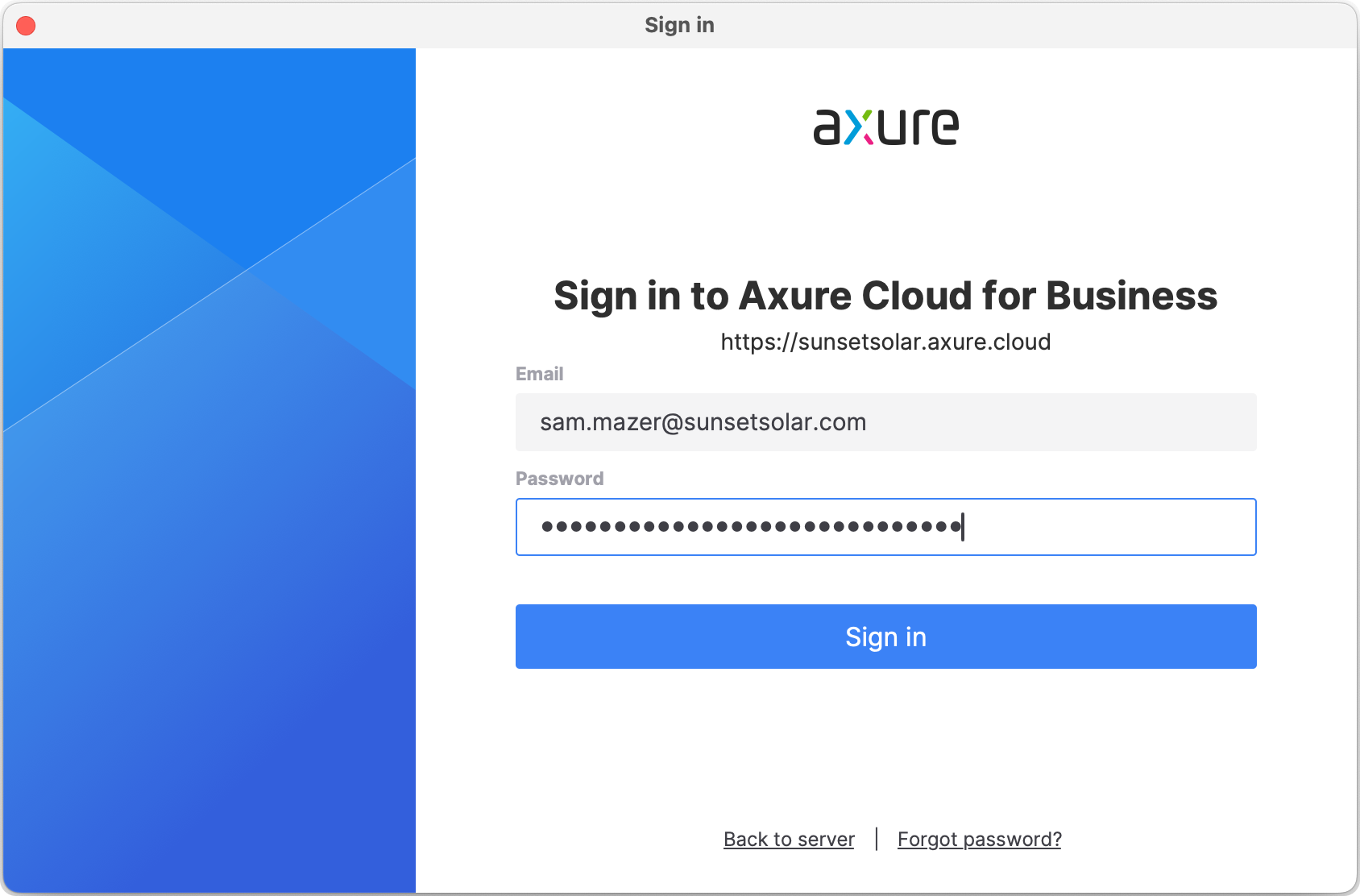Focus the Email input field
The width and height of the screenshot is (1360, 896).
tap(885, 422)
